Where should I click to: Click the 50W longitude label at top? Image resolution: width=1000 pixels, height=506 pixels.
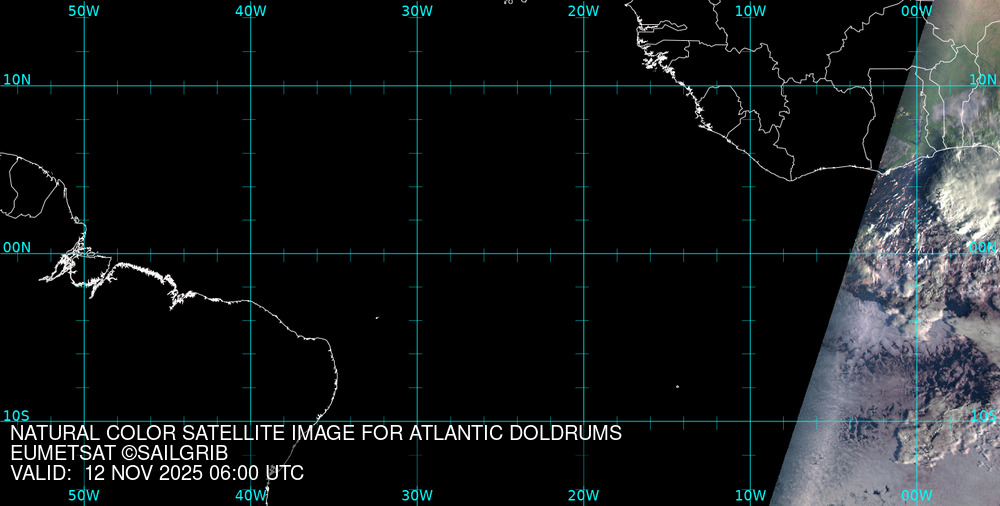(83, 10)
